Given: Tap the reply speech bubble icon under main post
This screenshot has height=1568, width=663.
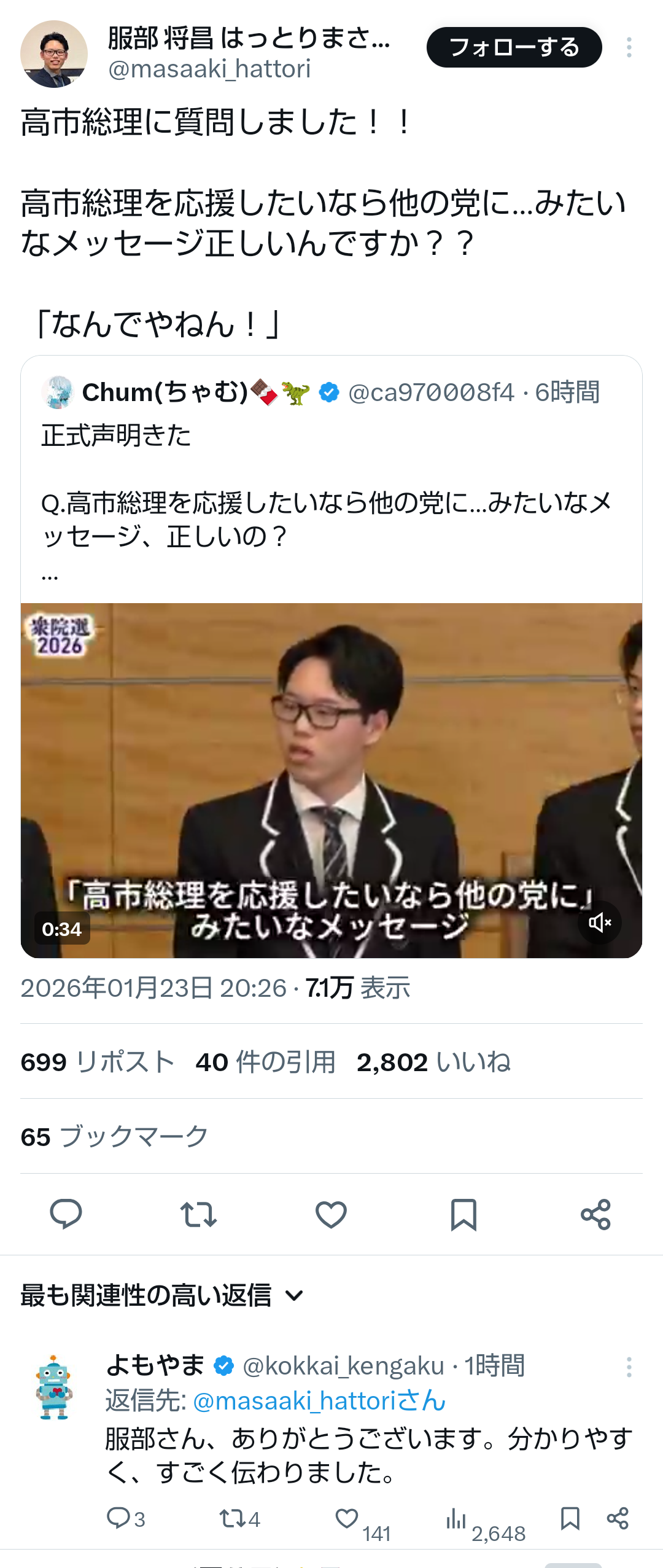Looking at the screenshot, I should pyautogui.click(x=66, y=1214).
